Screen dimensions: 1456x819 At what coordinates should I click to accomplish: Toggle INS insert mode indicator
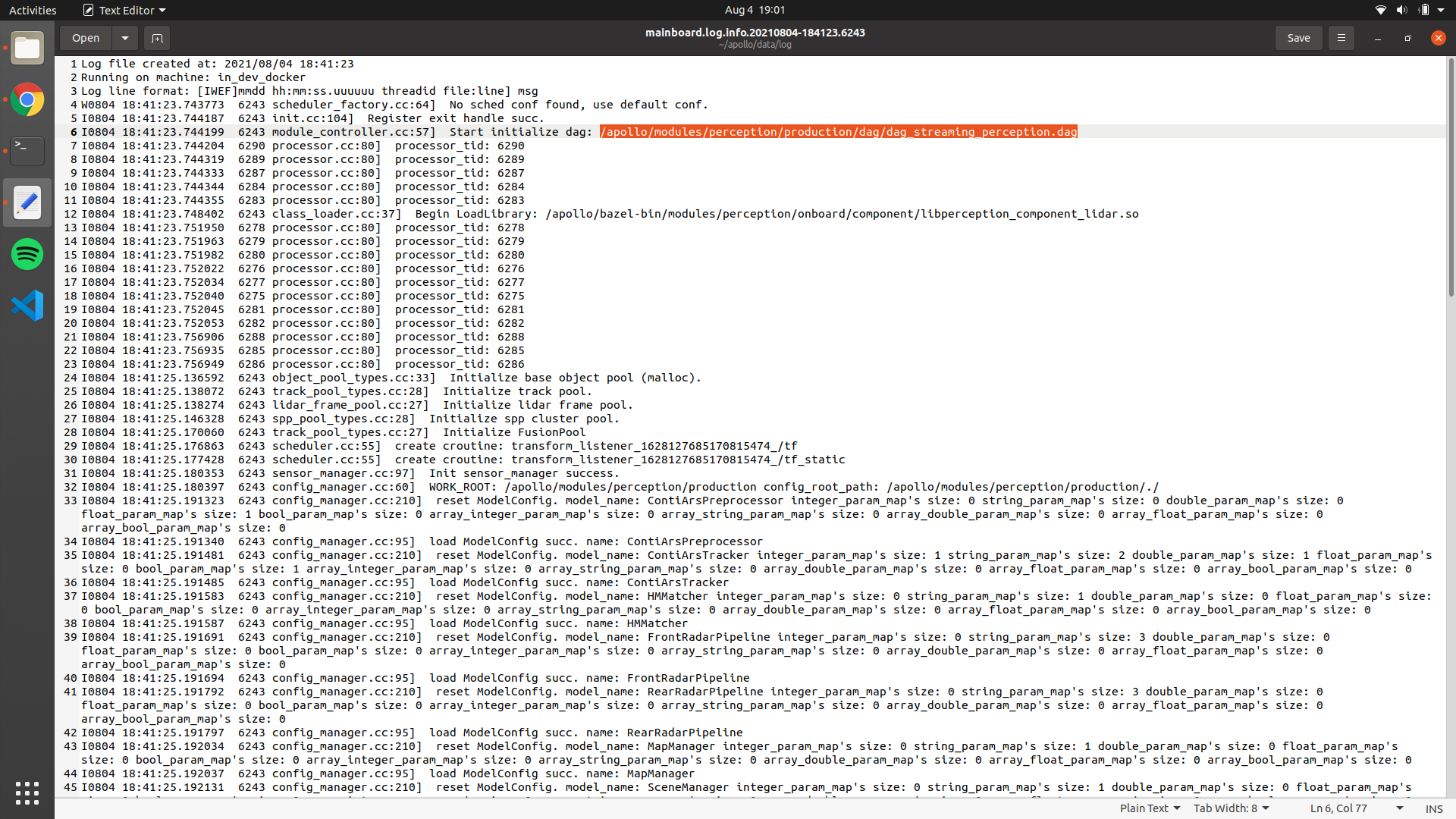[1434, 808]
